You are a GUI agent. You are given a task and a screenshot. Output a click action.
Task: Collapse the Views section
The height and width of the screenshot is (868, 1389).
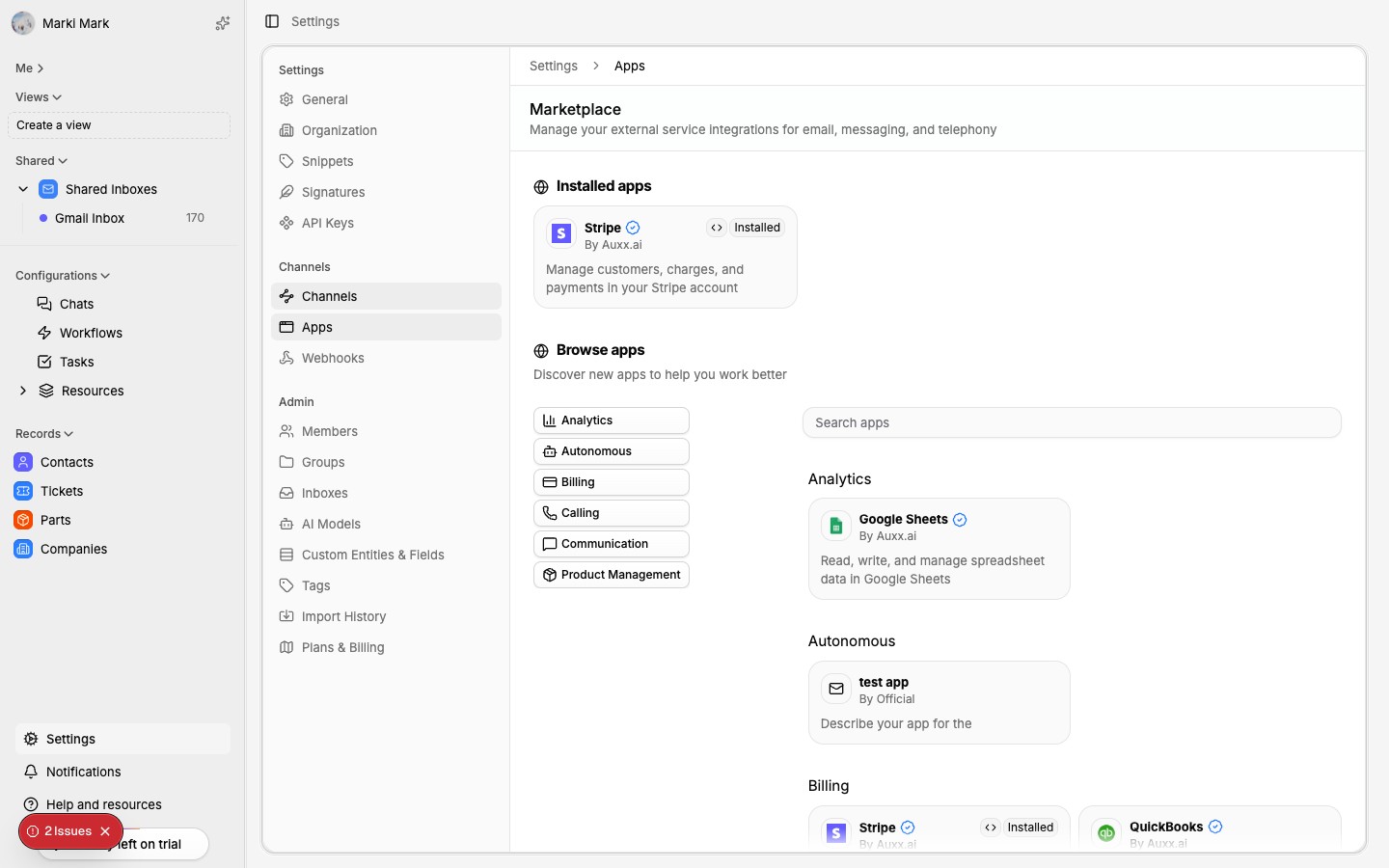pyautogui.click(x=39, y=97)
